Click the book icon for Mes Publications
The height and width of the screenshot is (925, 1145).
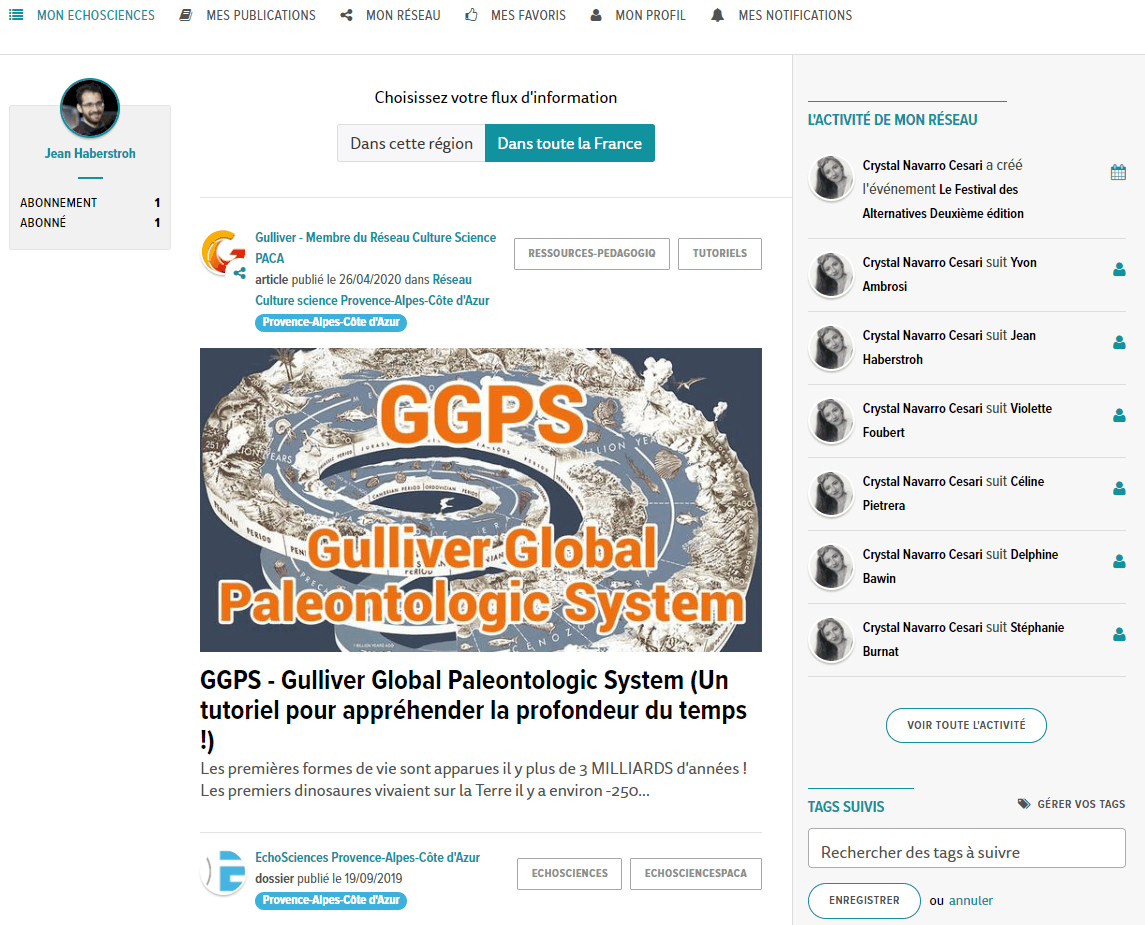(185, 15)
